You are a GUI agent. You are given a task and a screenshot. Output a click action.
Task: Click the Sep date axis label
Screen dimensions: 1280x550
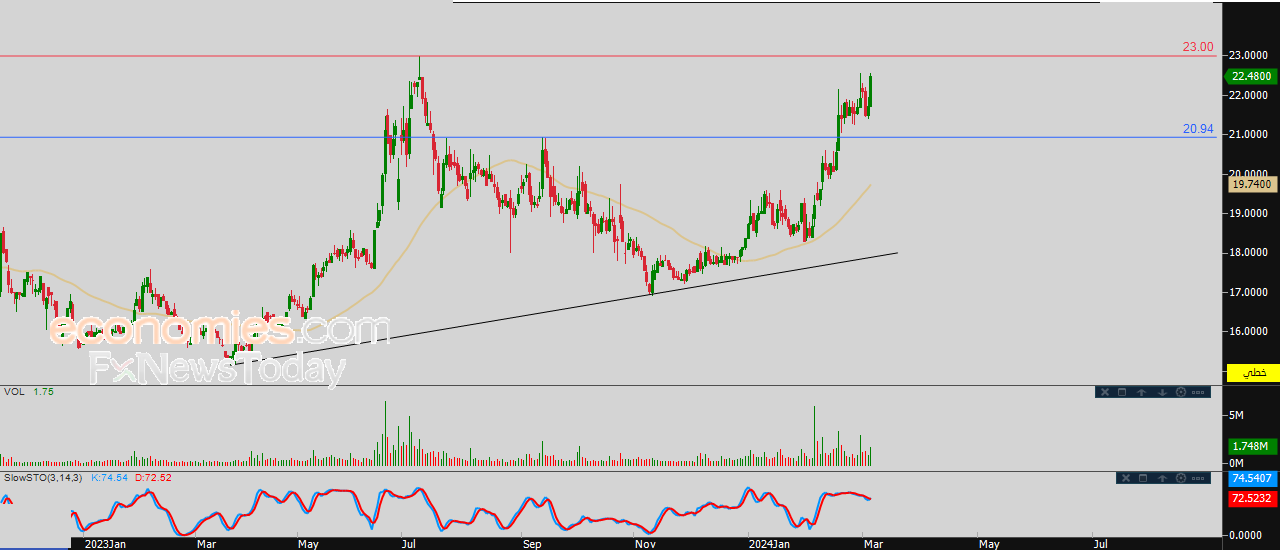coord(532,544)
